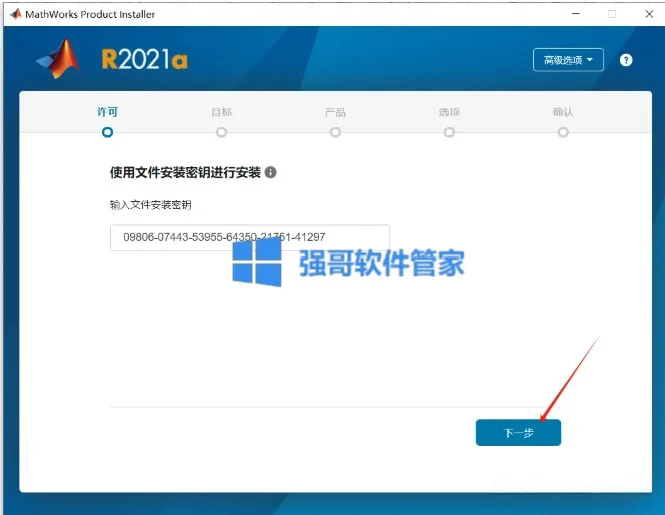
Task: Click the info icon beside the install key heading
Action: [x=271, y=172]
